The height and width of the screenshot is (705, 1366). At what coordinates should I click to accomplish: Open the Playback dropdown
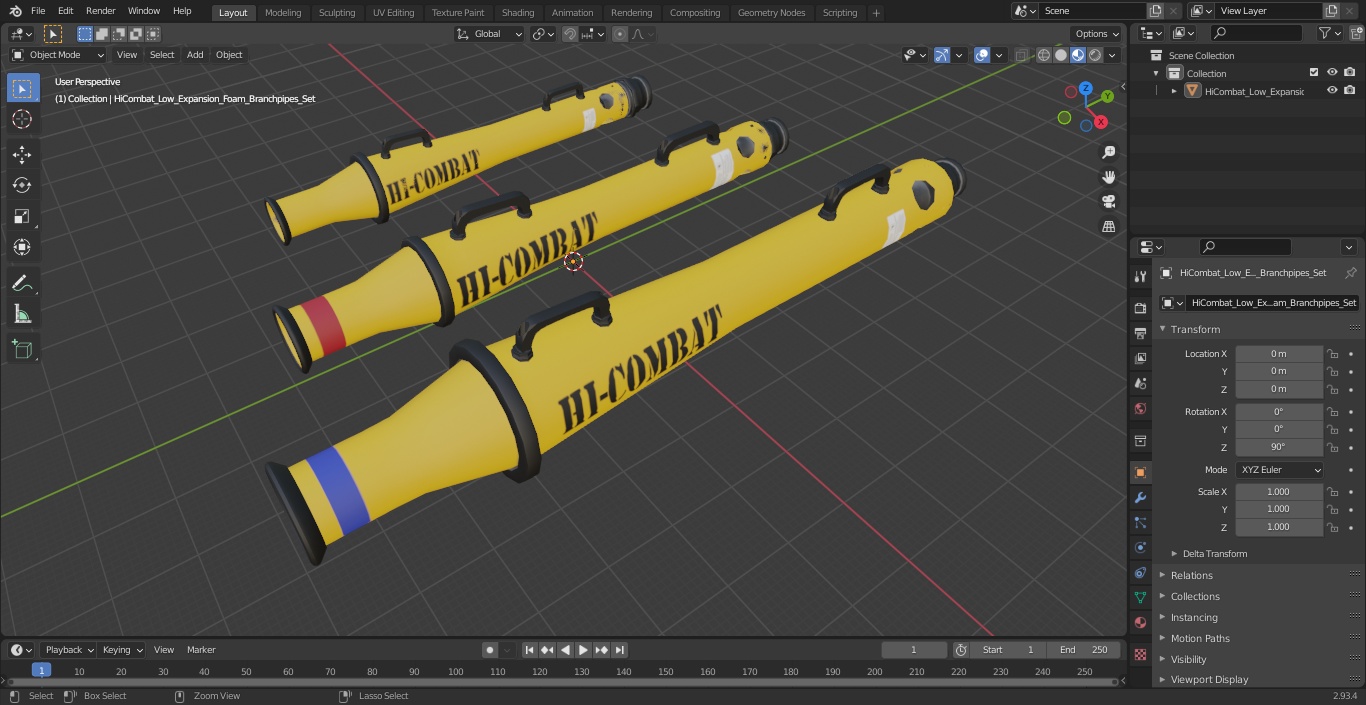[x=69, y=650]
